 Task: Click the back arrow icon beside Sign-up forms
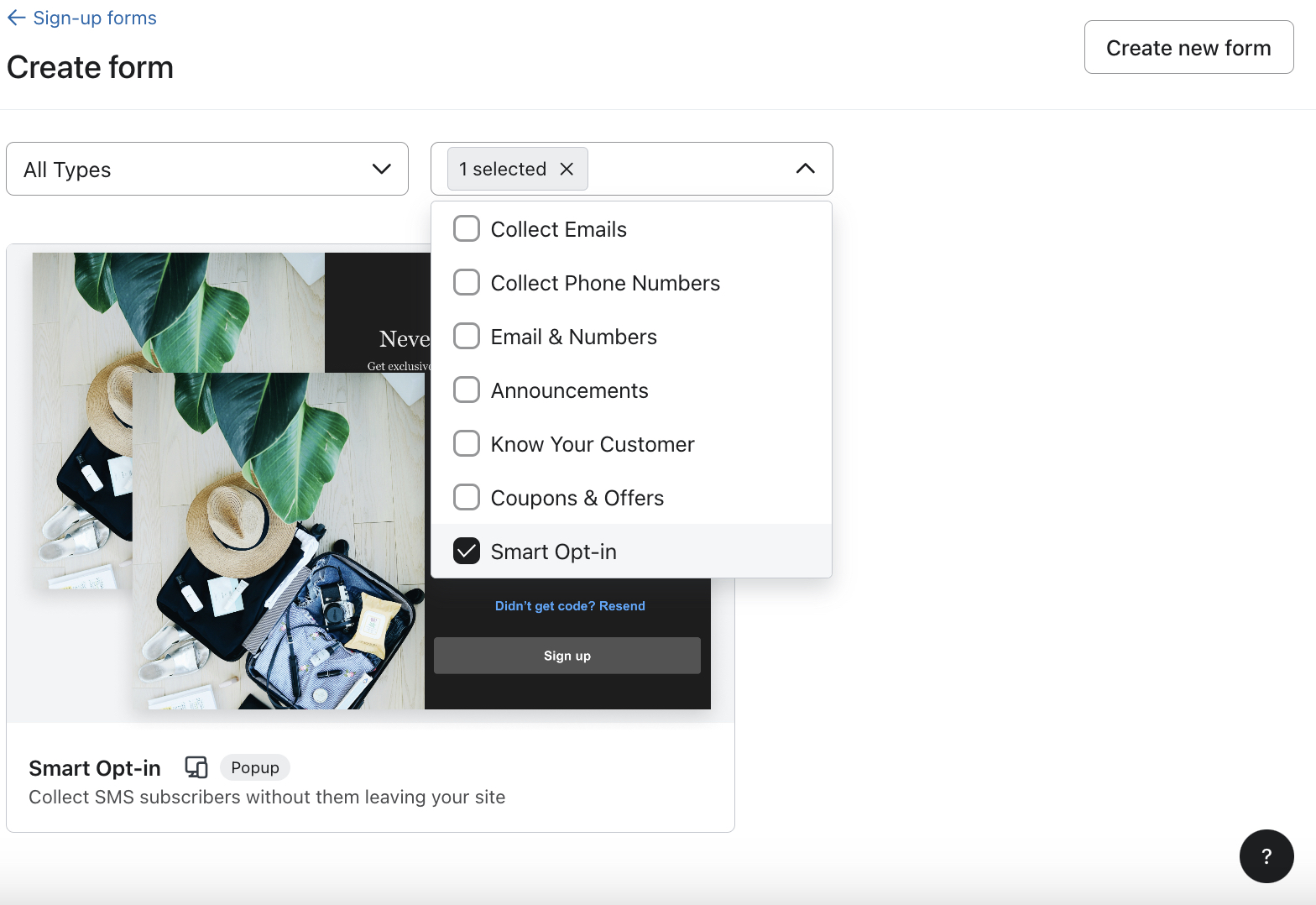point(16,18)
